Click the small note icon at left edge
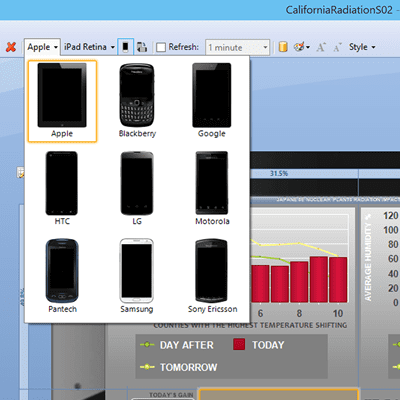Image resolution: width=400 pixels, height=400 pixels. tap(21, 173)
